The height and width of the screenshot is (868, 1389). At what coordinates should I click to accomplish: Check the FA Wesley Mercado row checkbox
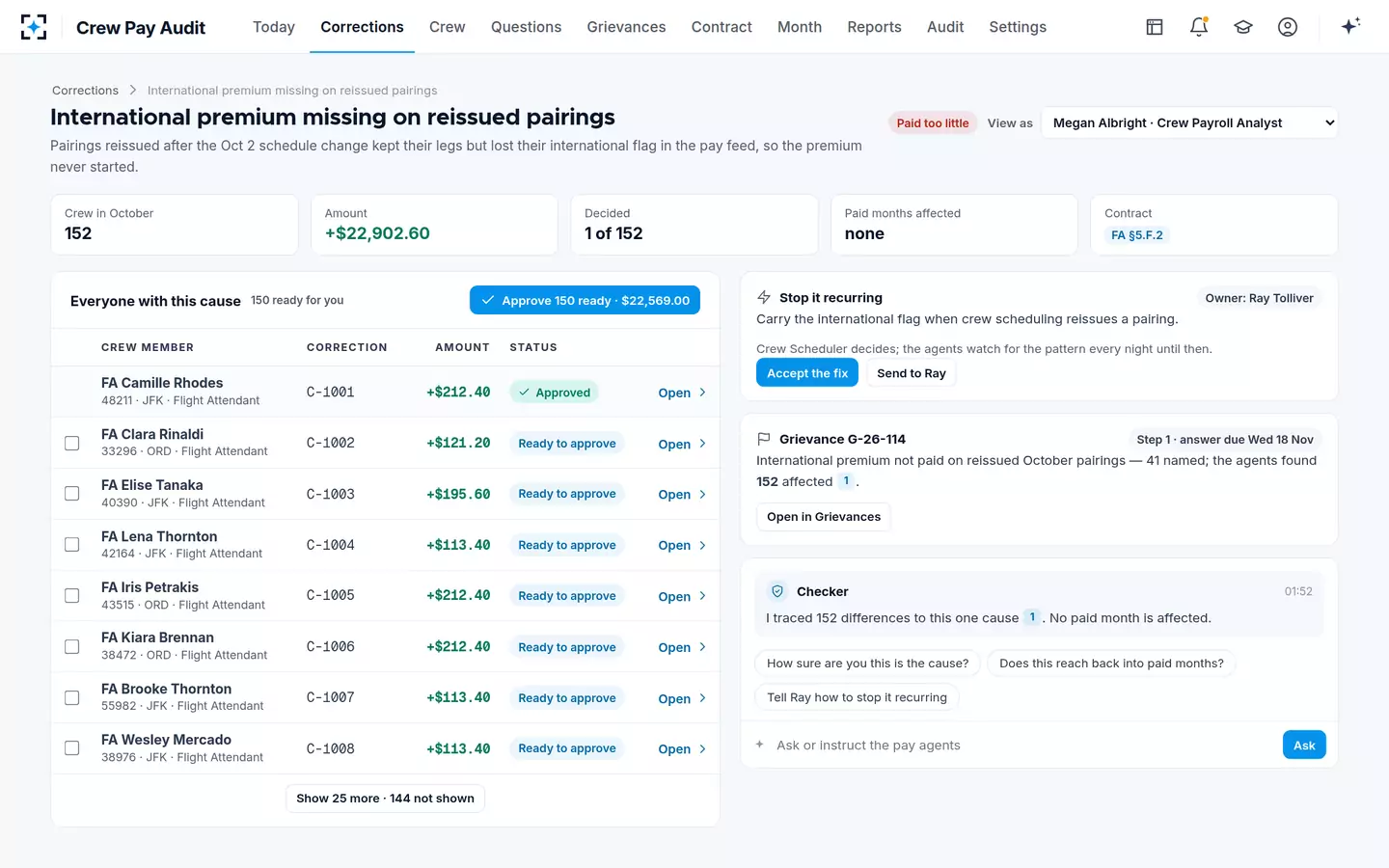72,748
